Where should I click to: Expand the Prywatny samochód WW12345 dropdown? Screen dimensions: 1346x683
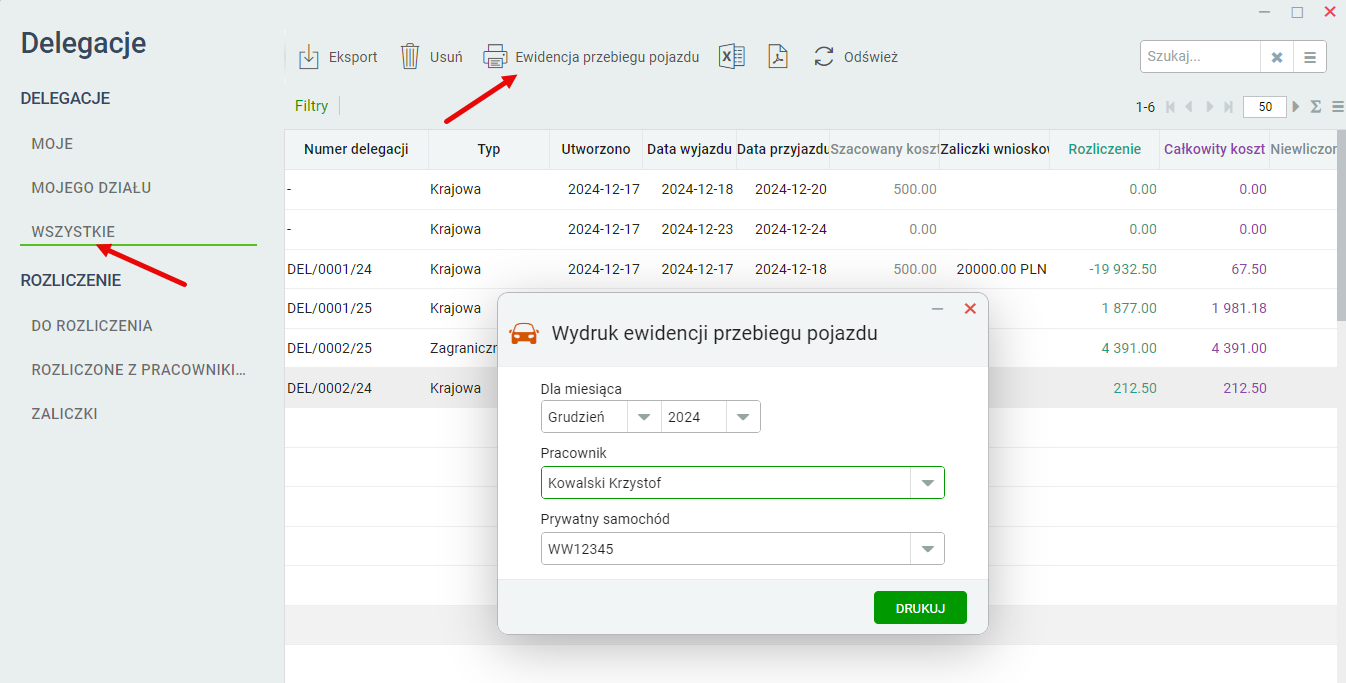tap(927, 549)
